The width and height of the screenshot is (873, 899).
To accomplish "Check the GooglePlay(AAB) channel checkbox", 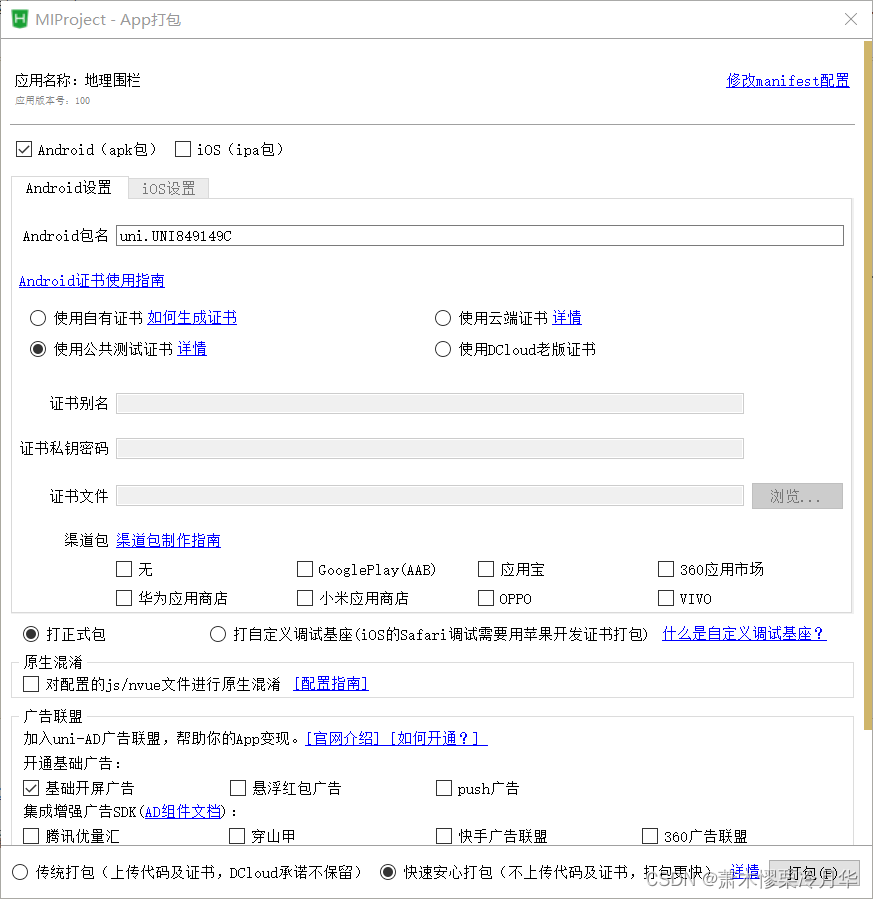I will tap(305, 569).
